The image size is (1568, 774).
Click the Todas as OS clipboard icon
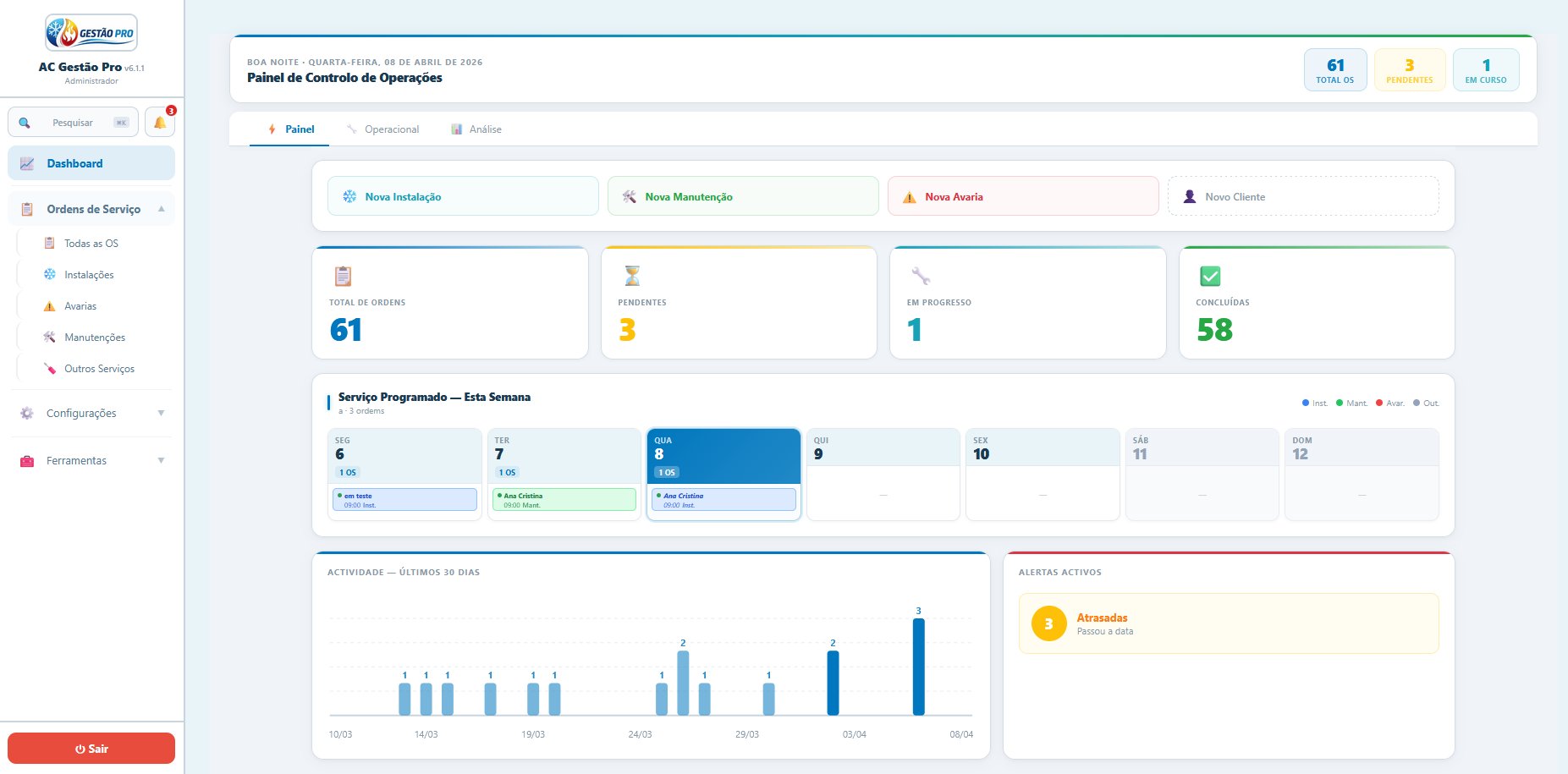49,244
